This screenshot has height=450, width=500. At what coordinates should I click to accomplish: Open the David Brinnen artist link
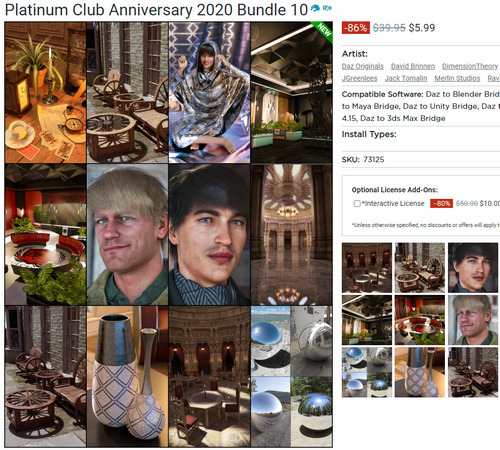[x=413, y=66]
